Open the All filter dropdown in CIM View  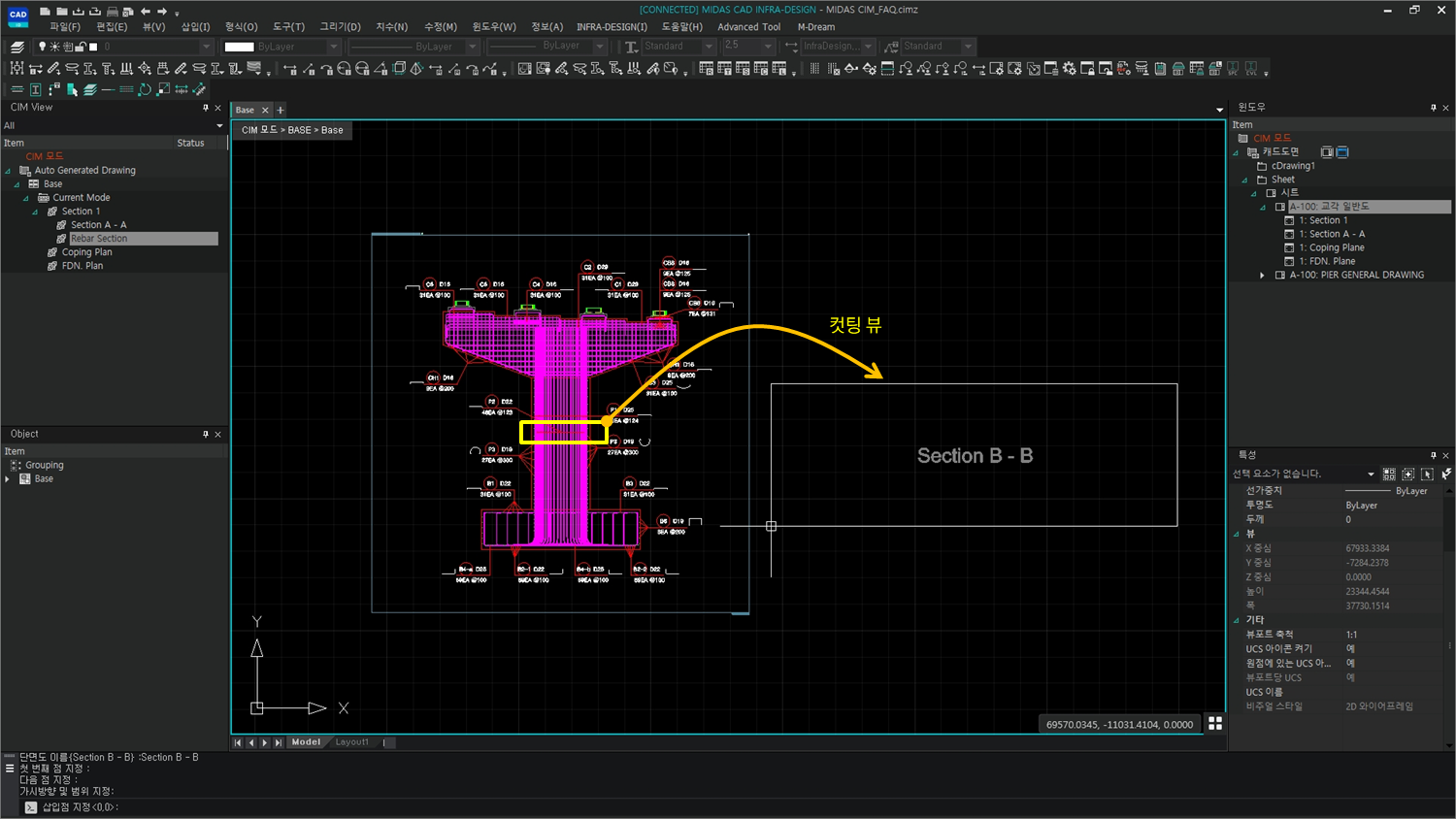coord(219,126)
